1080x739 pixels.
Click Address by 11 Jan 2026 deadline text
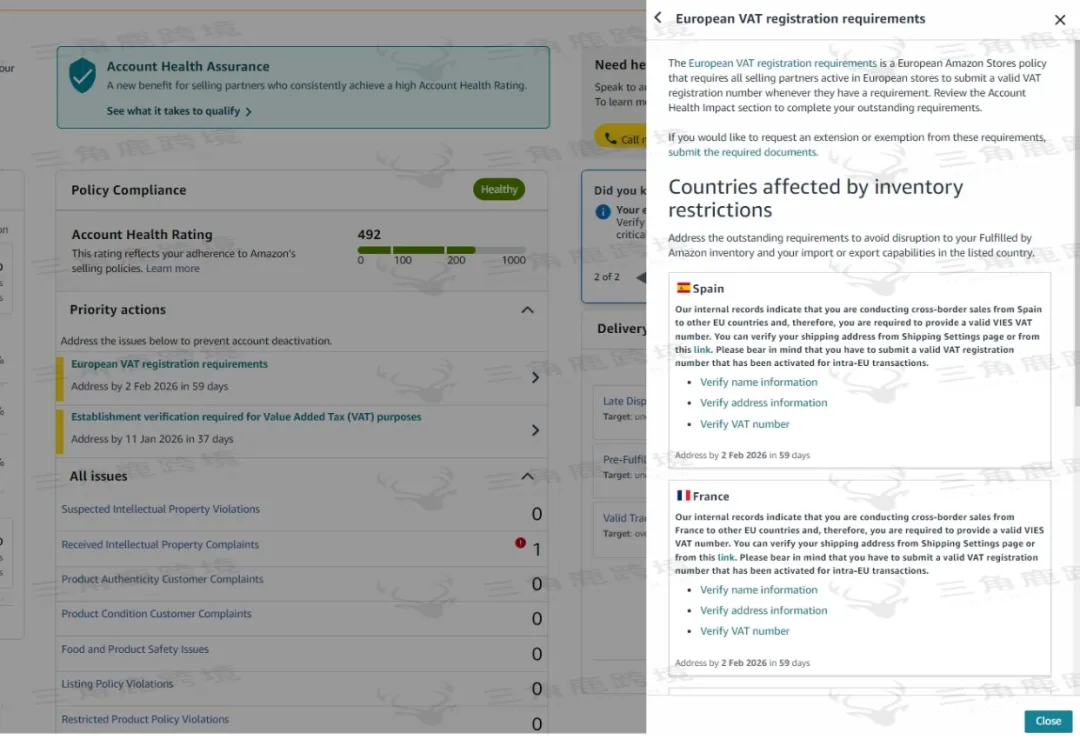152,439
